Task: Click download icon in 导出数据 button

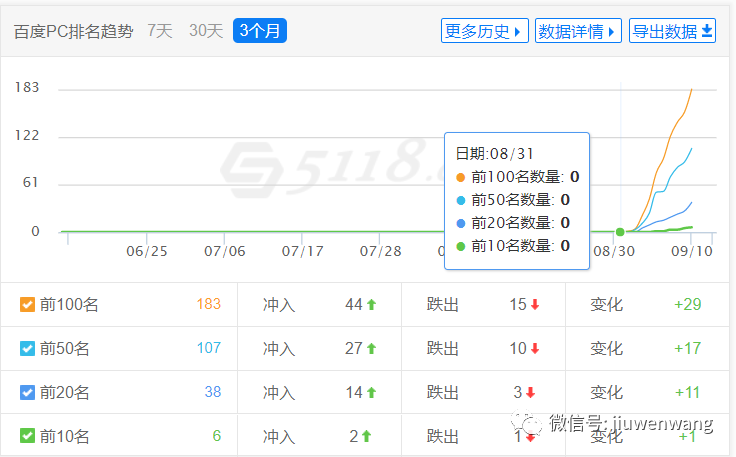Action: (x=707, y=31)
